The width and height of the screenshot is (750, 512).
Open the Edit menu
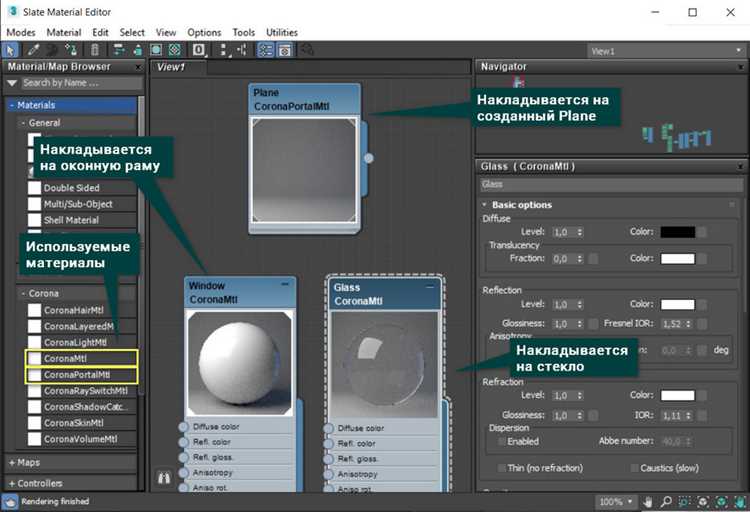100,33
